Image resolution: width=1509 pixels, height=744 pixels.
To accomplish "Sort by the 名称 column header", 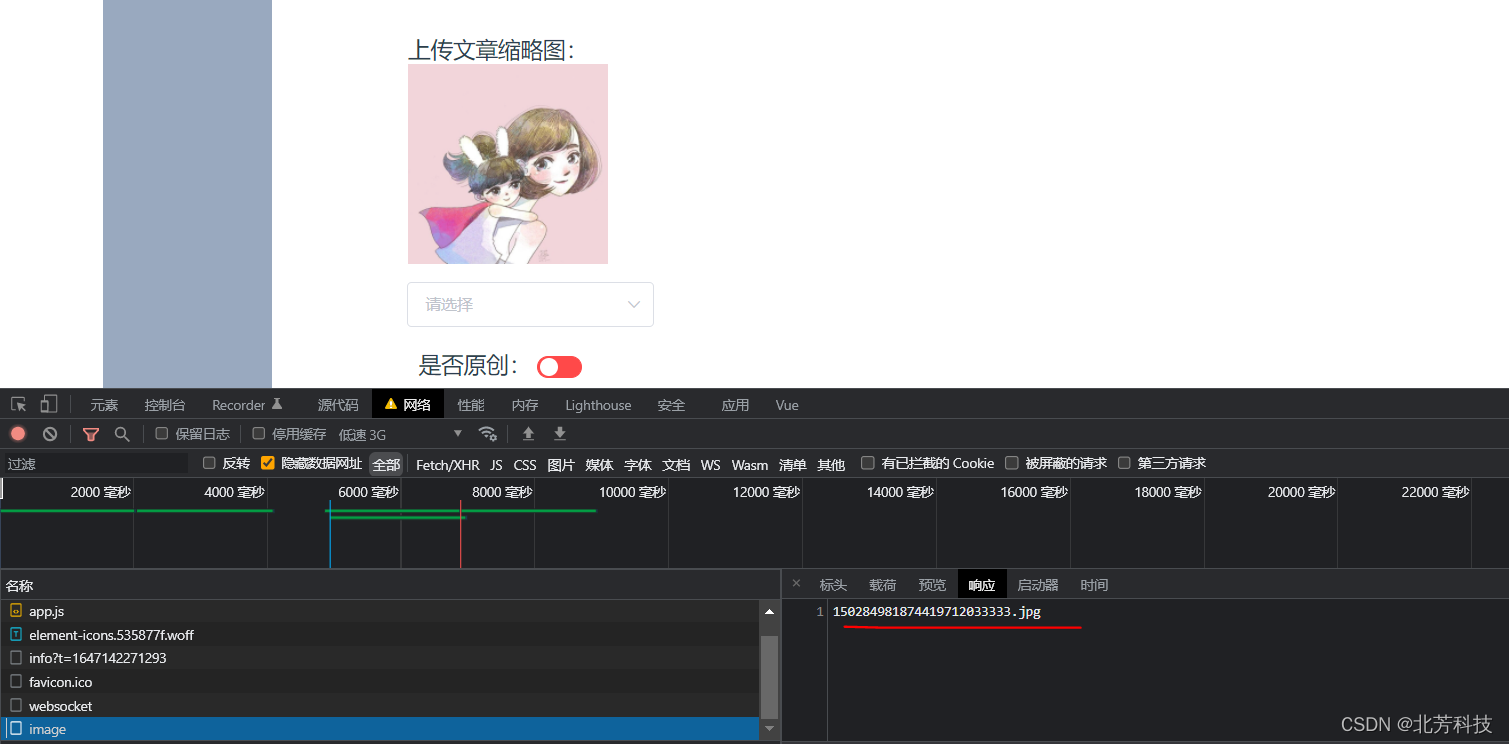I will click(x=390, y=585).
